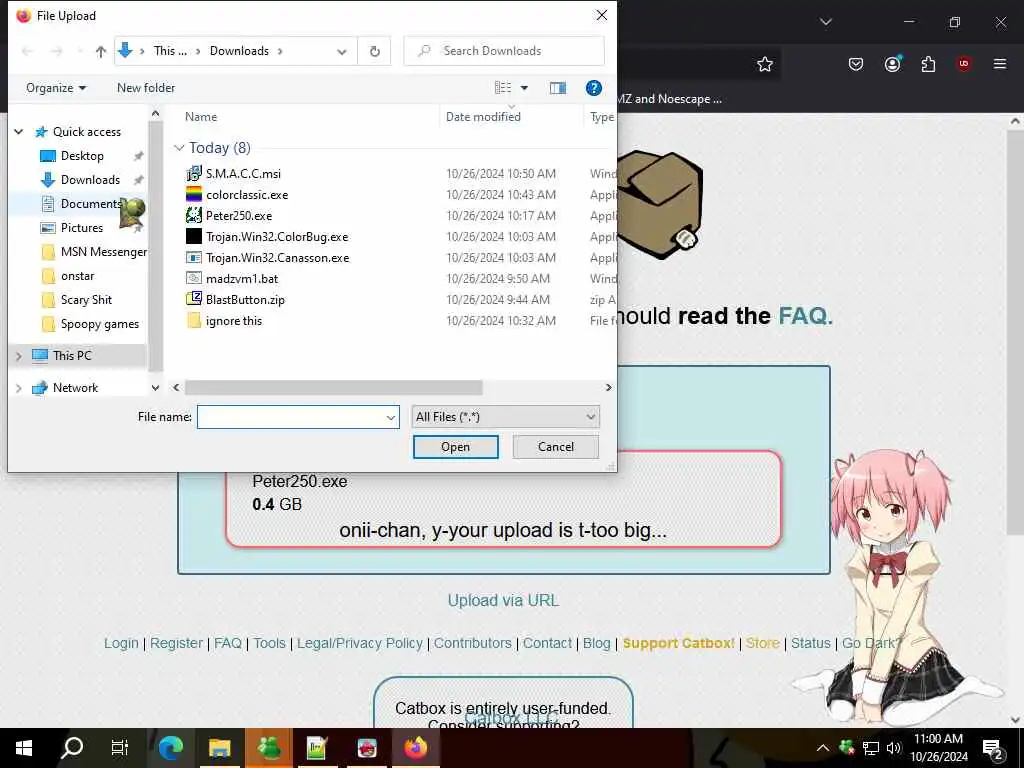Select S.M.A.C.C.msi file icon
The width and height of the screenshot is (1024, 768).
194,174
